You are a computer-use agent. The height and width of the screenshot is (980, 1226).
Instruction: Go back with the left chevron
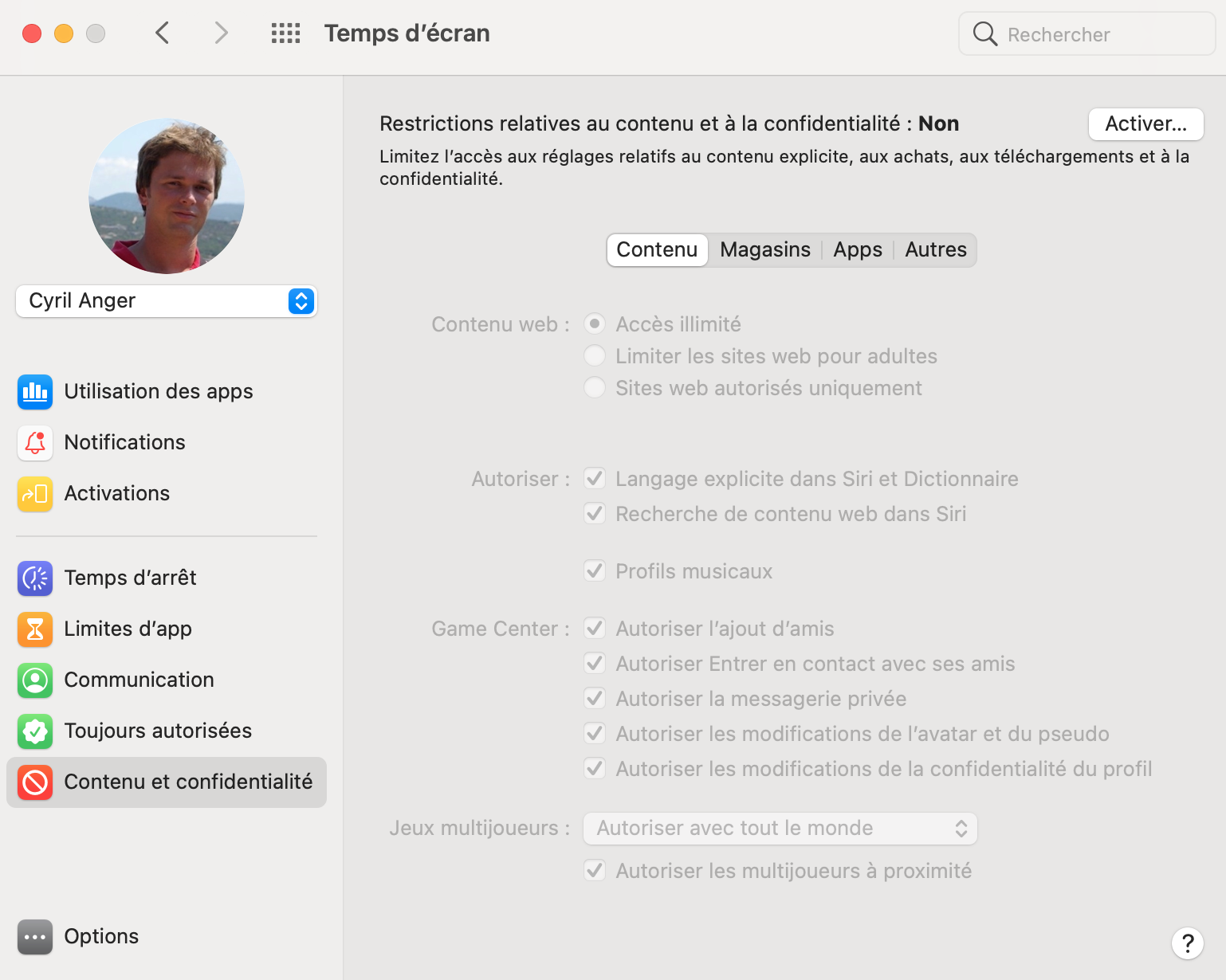[x=163, y=33]
